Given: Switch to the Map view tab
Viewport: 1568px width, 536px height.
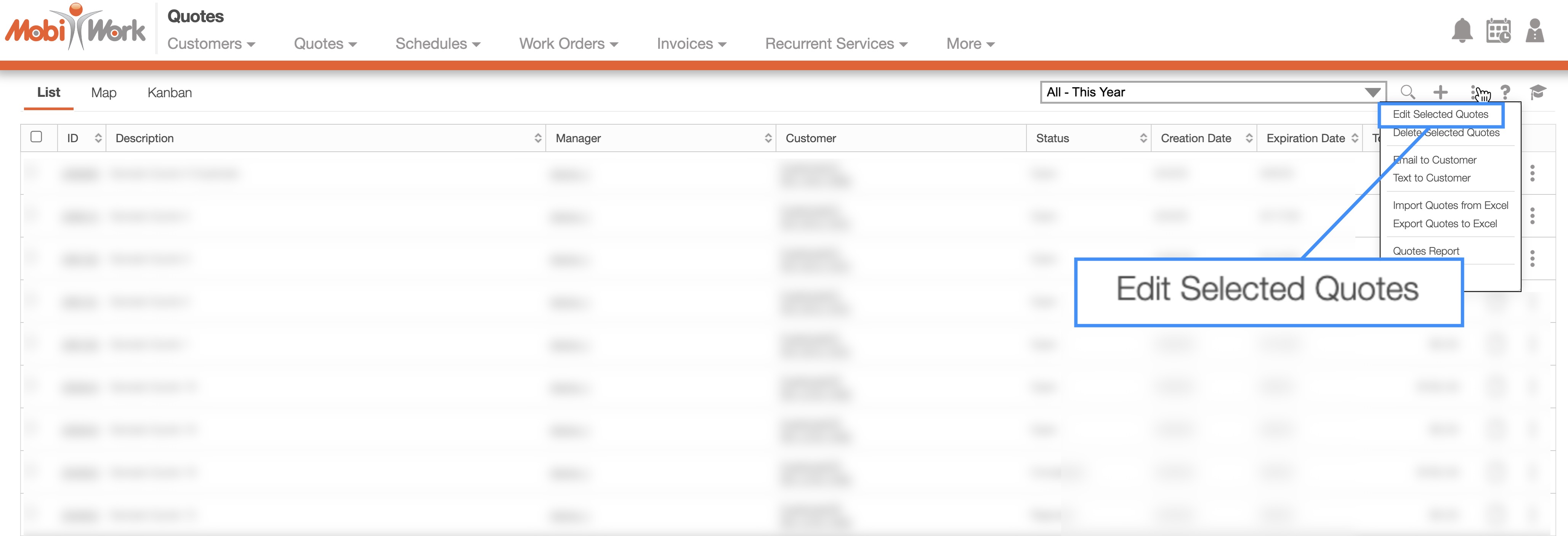Looking at the screenshot, I should (x=103, y=93).
